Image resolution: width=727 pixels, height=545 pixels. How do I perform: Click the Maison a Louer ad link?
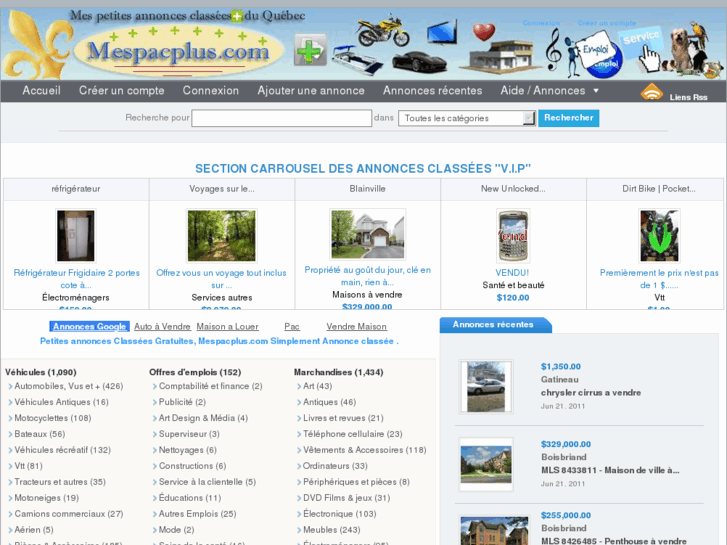(227, 327)
